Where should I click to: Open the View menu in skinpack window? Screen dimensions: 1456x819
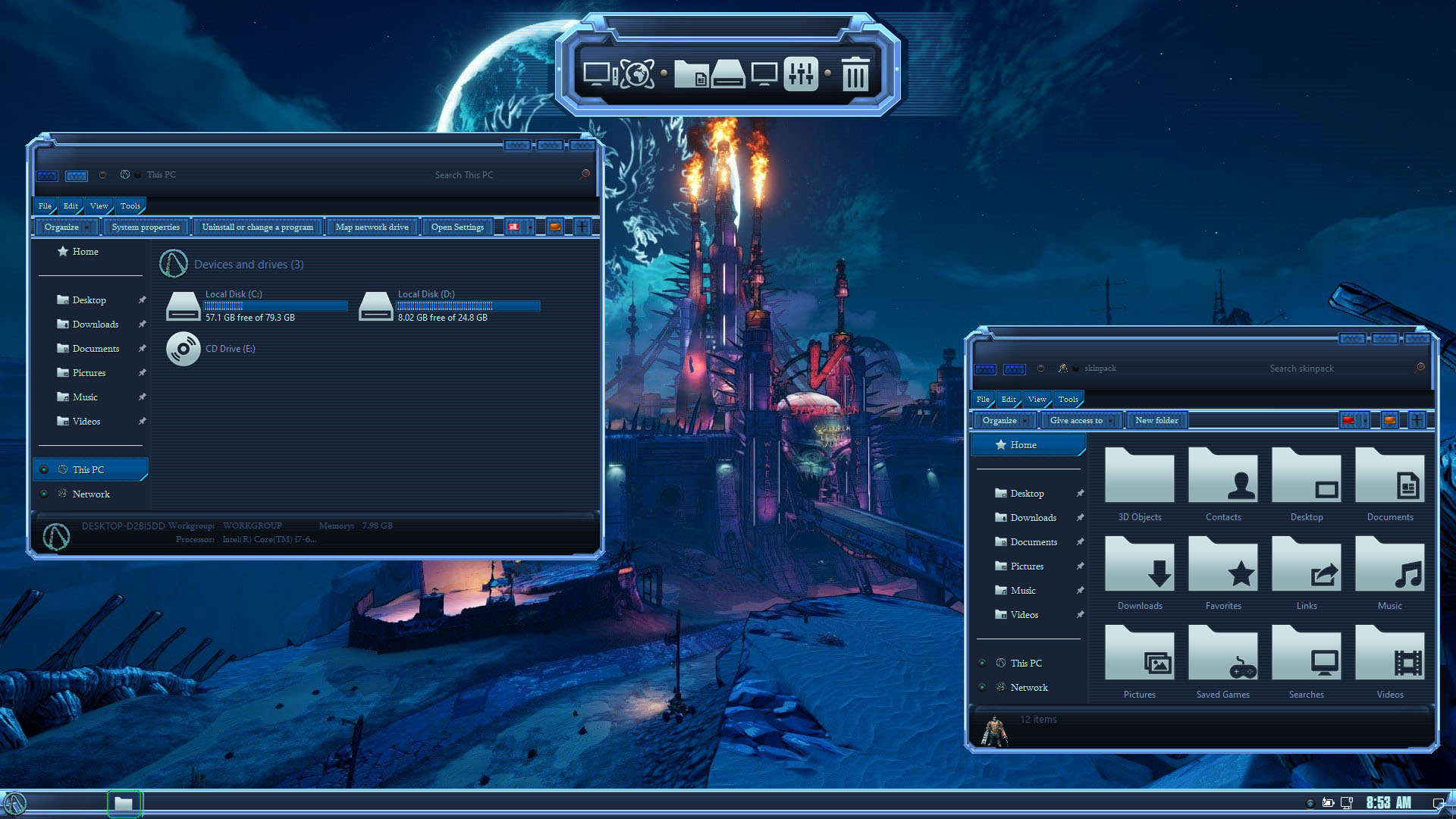[1037, 399]
